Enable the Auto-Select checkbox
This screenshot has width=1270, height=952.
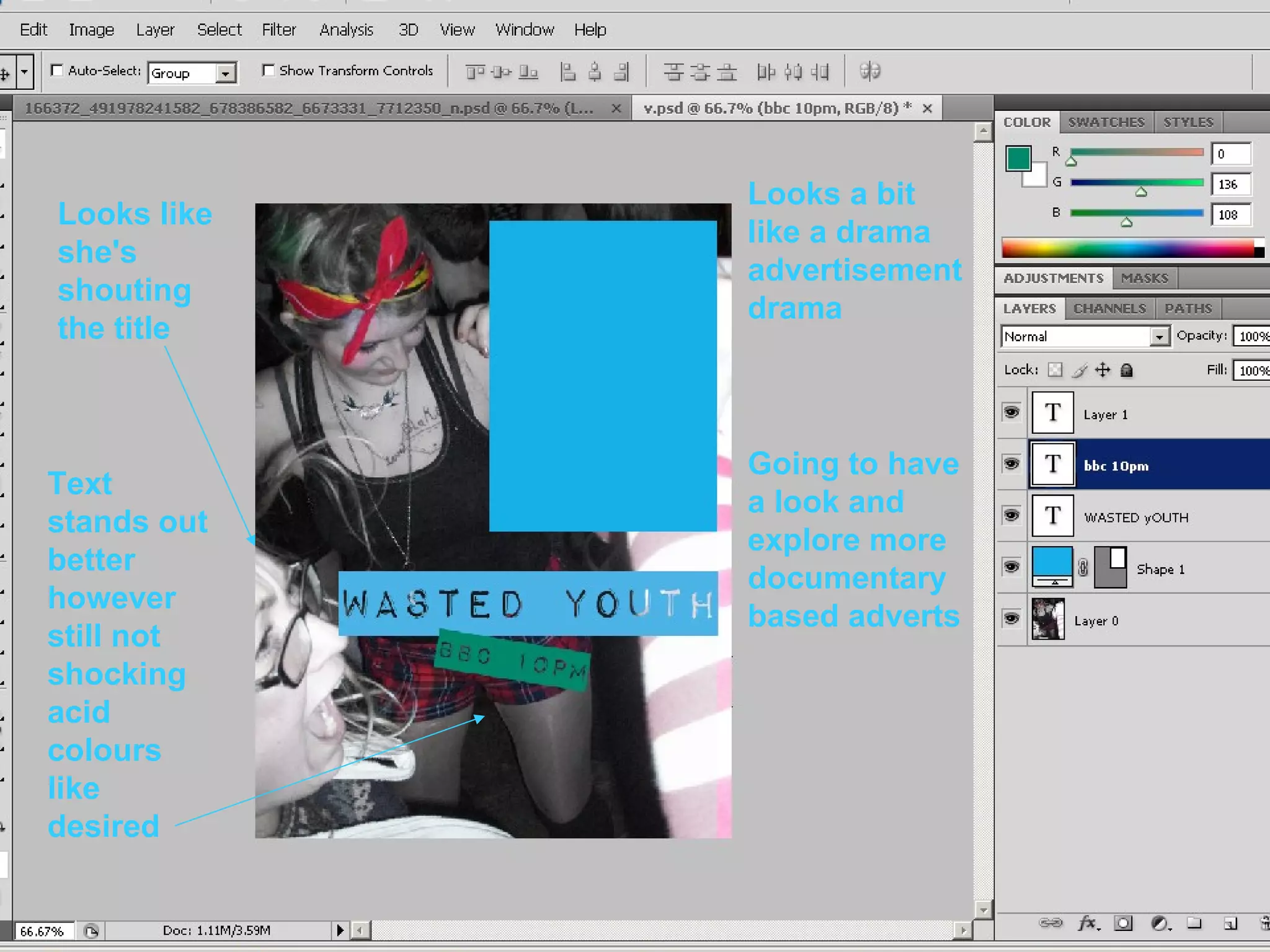(x=57, y=71)
